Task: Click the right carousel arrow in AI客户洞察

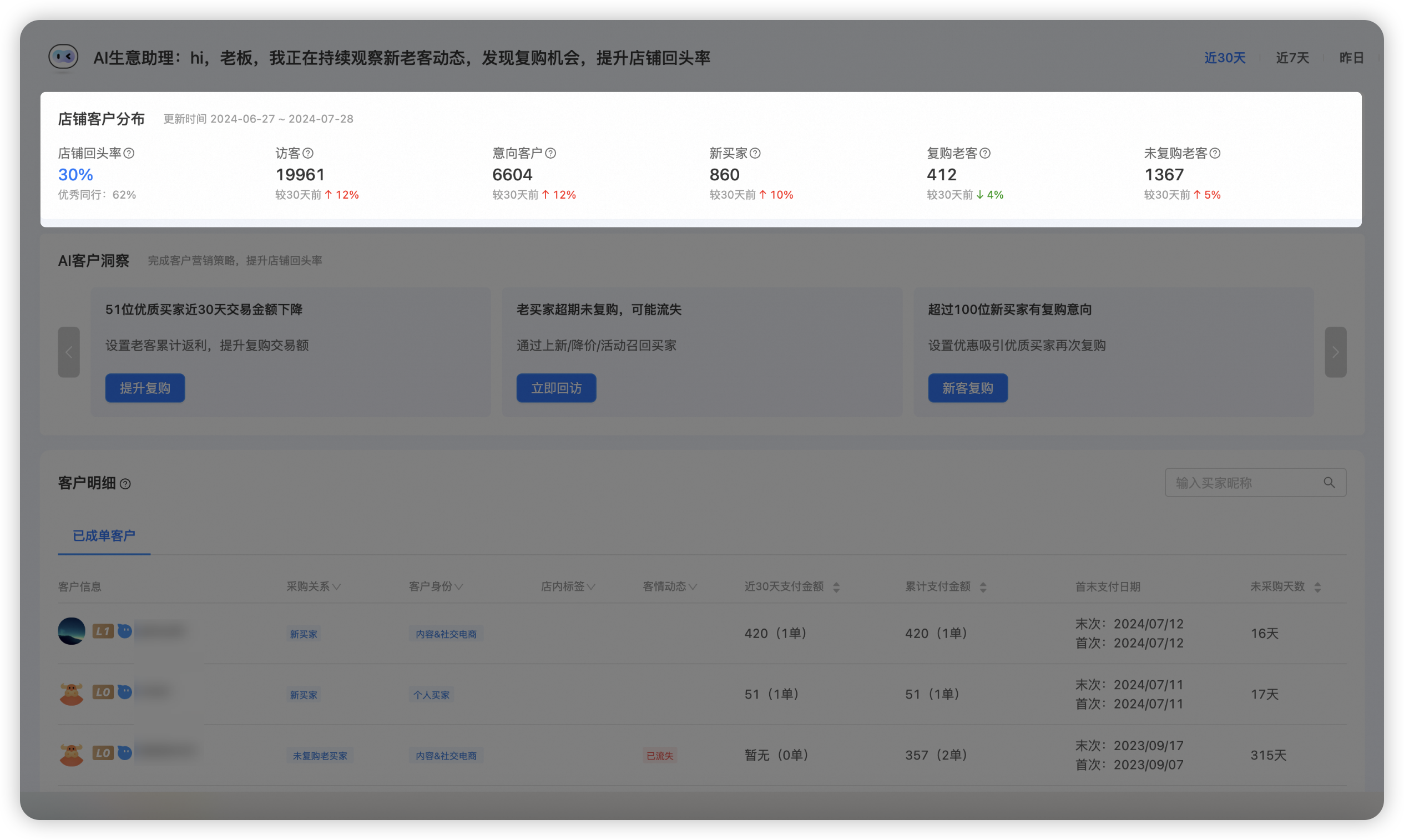Action: 1336,352
